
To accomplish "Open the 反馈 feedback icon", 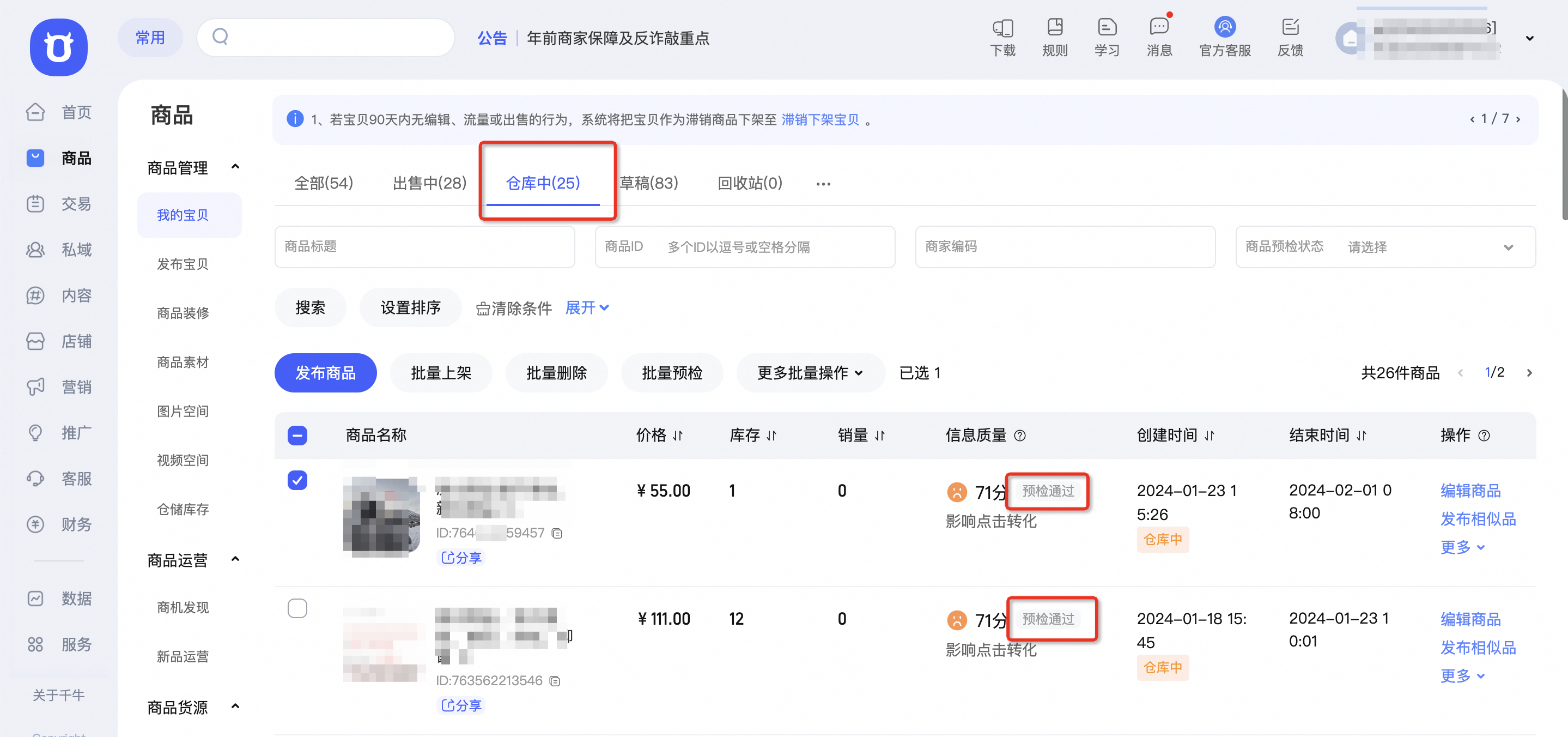I will [x=1290, y=38].
